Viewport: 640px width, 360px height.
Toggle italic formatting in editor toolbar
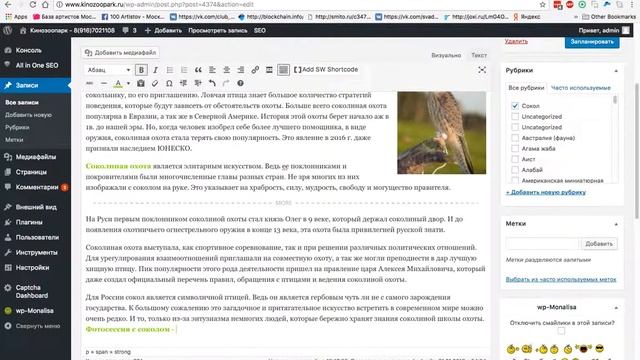pyautogui.click(x=156, y=70)
